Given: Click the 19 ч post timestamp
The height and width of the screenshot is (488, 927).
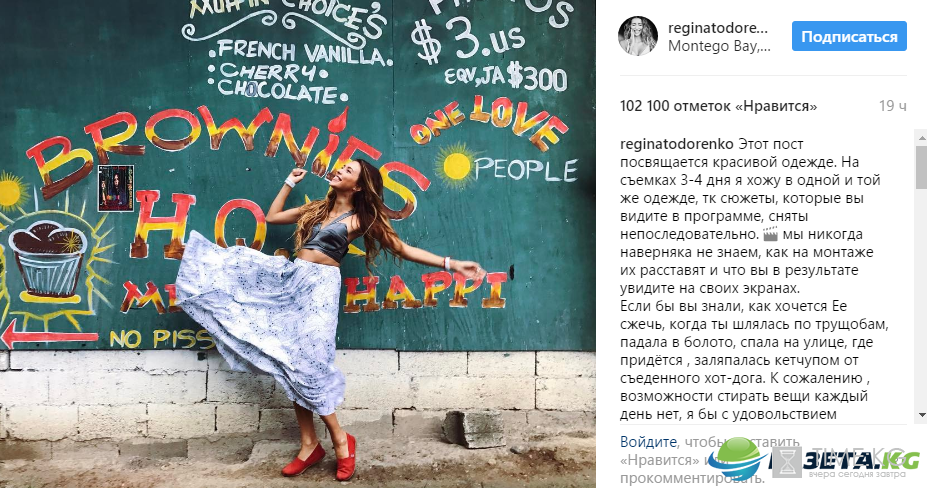Looking at the screenshot, I should coord(893,106).
